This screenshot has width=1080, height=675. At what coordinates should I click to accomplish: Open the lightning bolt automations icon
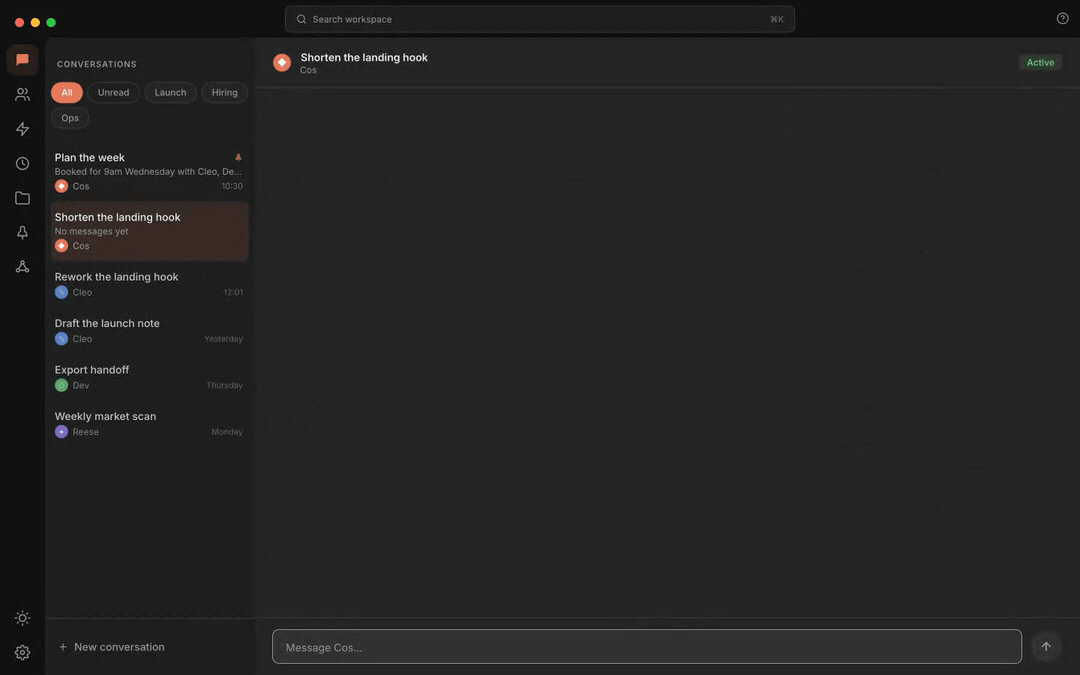(22, 129)
